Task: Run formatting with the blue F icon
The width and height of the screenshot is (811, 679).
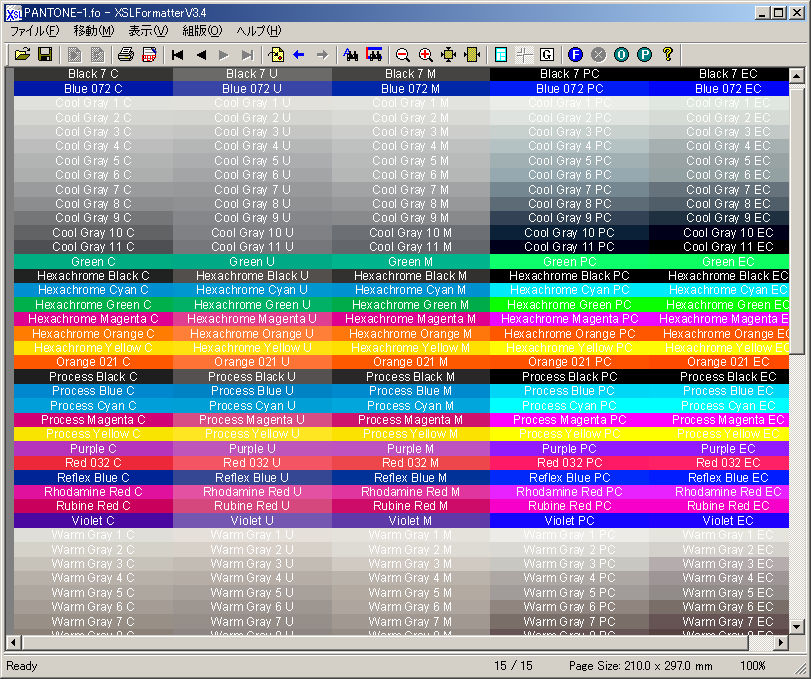Action: tap(575, 54)
